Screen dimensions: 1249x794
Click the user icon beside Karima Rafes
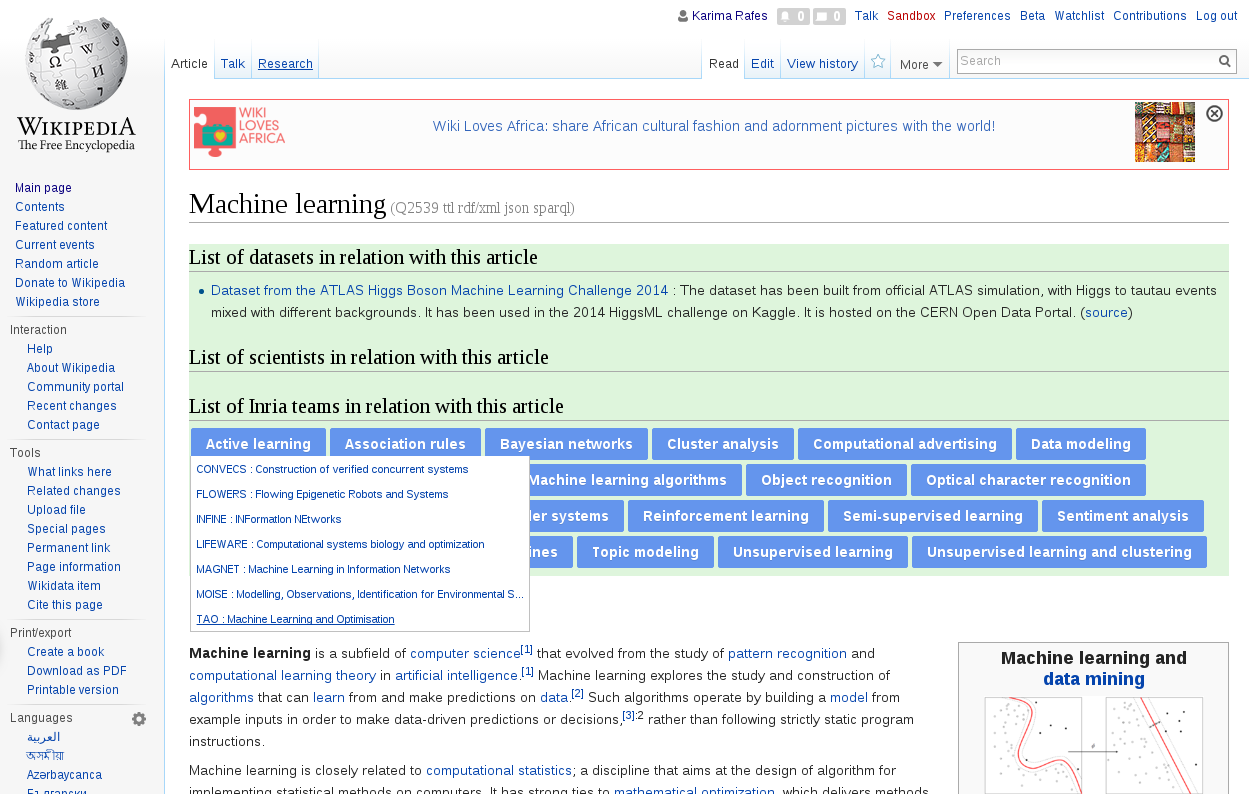(x=683, y=16)
